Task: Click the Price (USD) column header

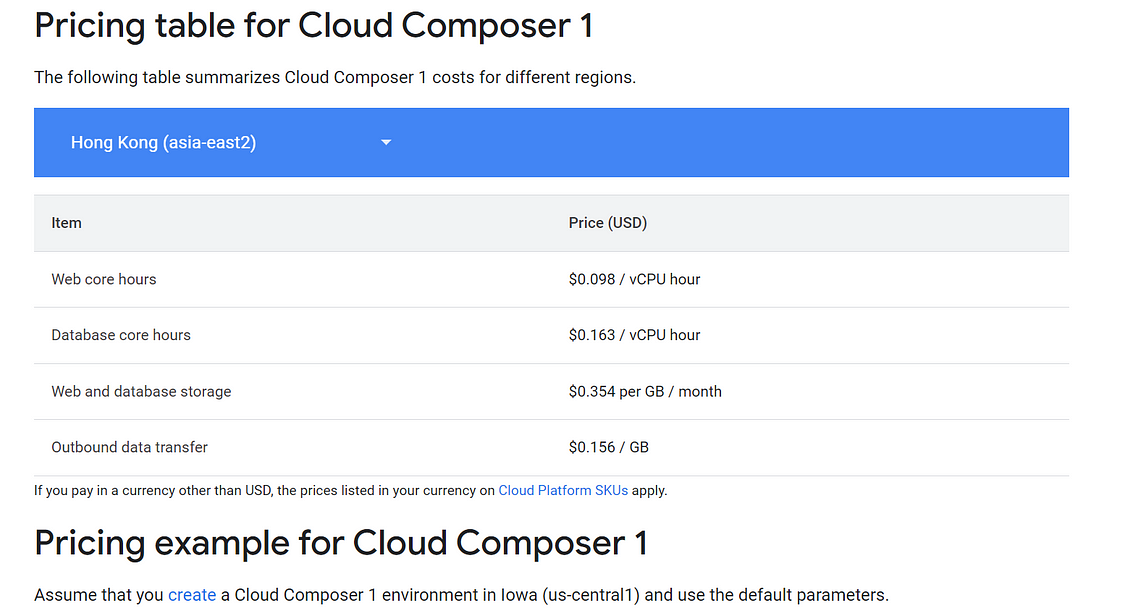Action: point(608,222)
